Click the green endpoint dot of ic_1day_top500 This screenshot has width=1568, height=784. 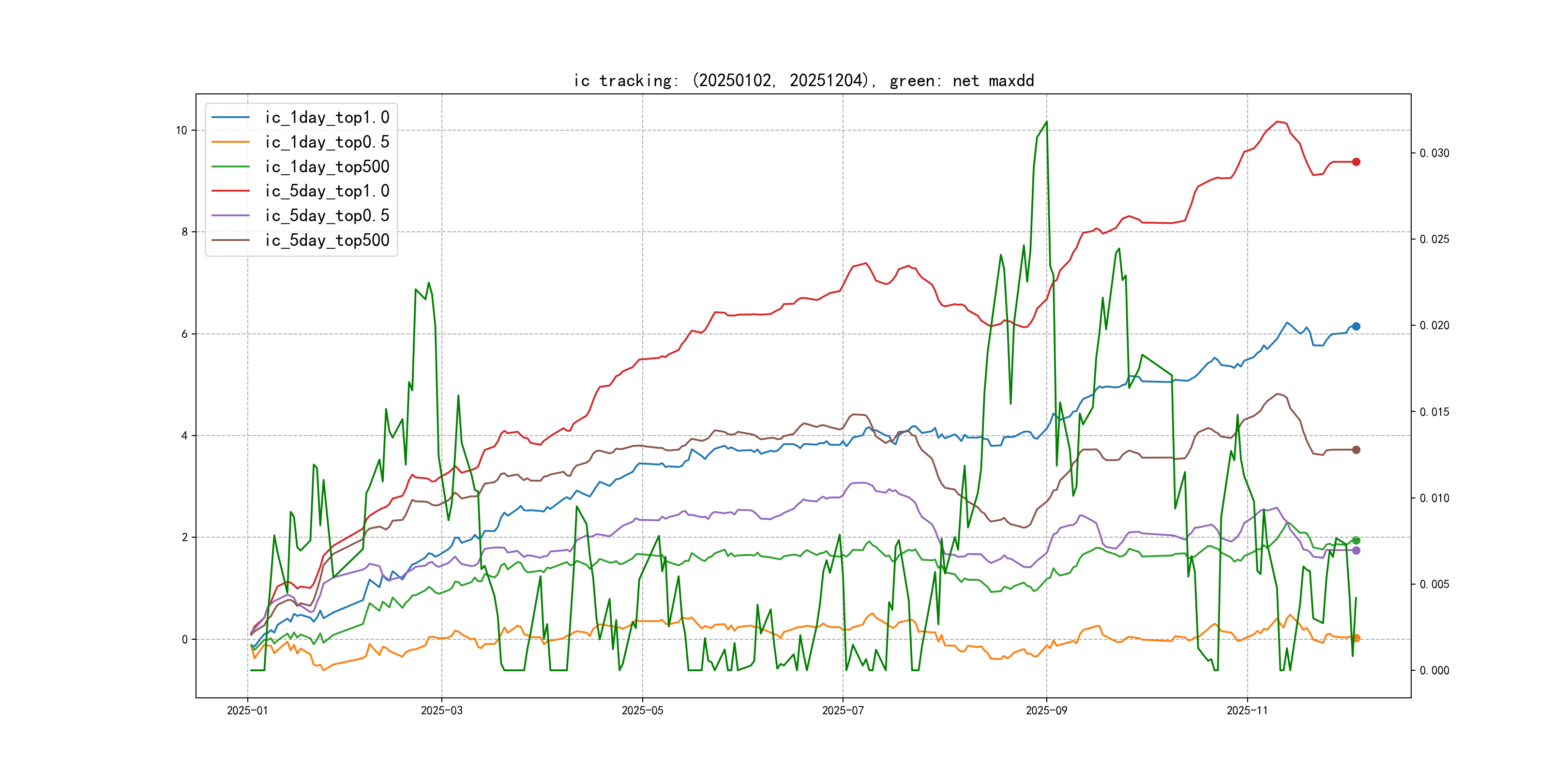tap(1356, 541)
